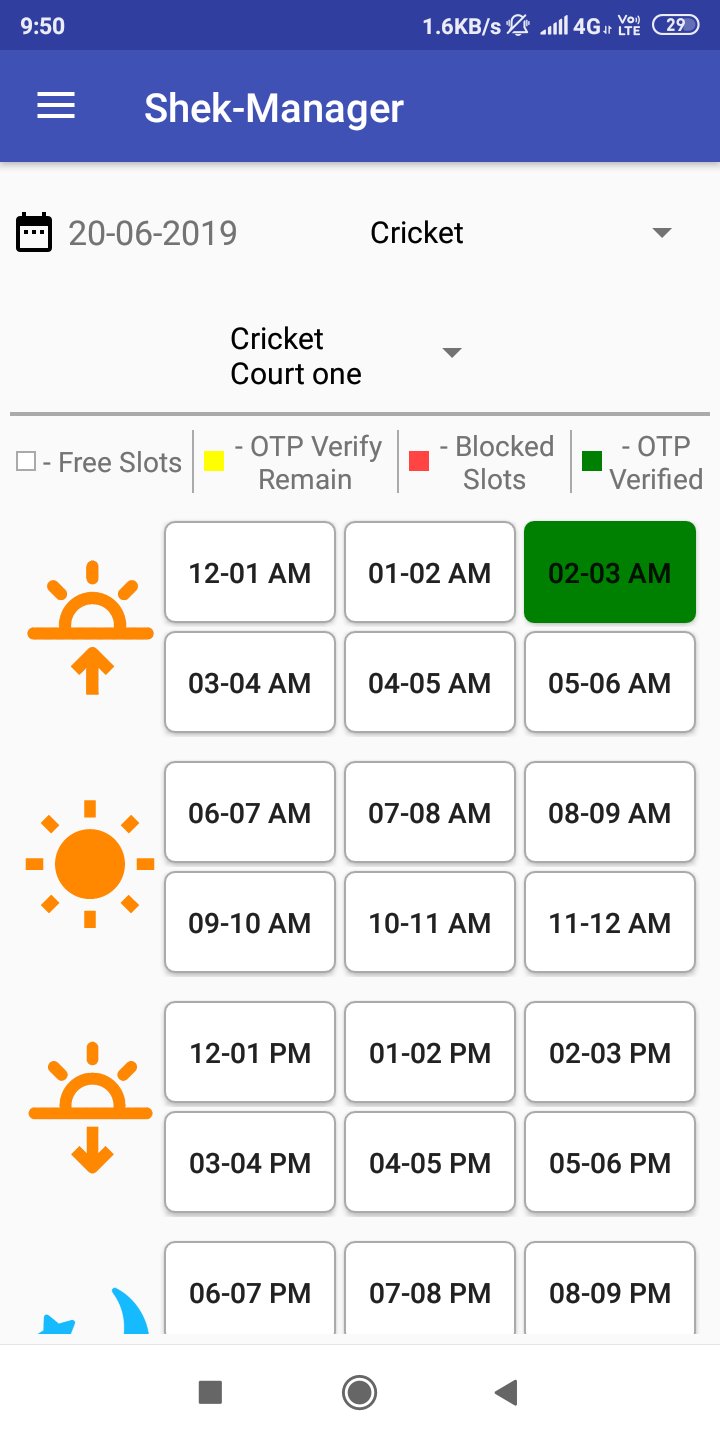Image resolution: width=720 pixels, height=1440 pixels.
Task: Open the Cricket sport dropdown arrow
Action: pyautogui.click(x=661, y=233)
